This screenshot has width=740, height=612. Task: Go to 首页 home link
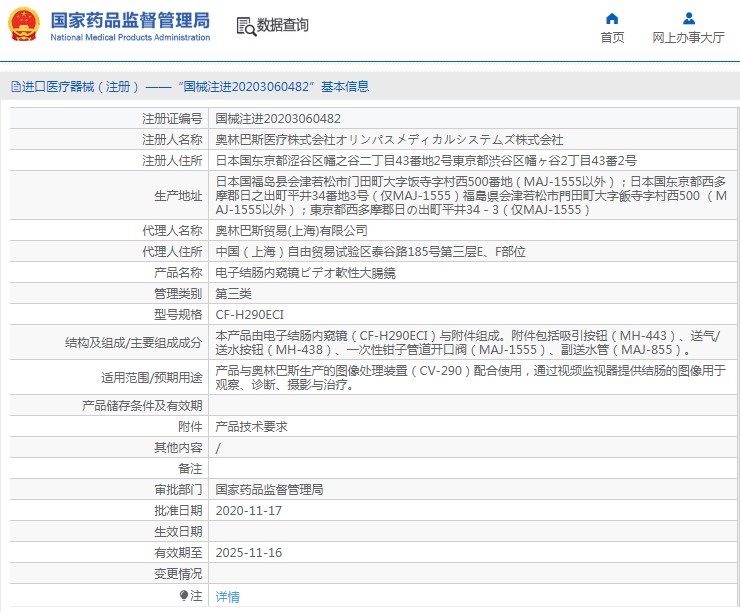[x=612, y=37]
